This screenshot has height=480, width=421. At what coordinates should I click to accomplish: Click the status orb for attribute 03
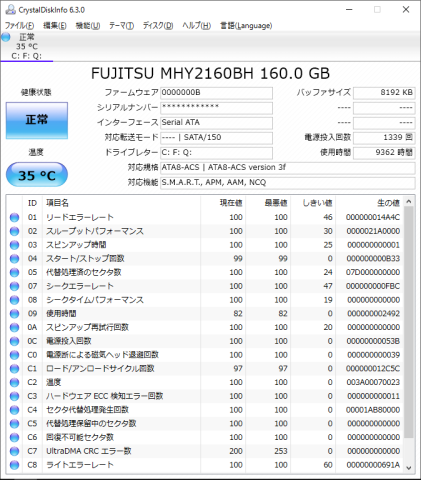click(x=14, y=245)
